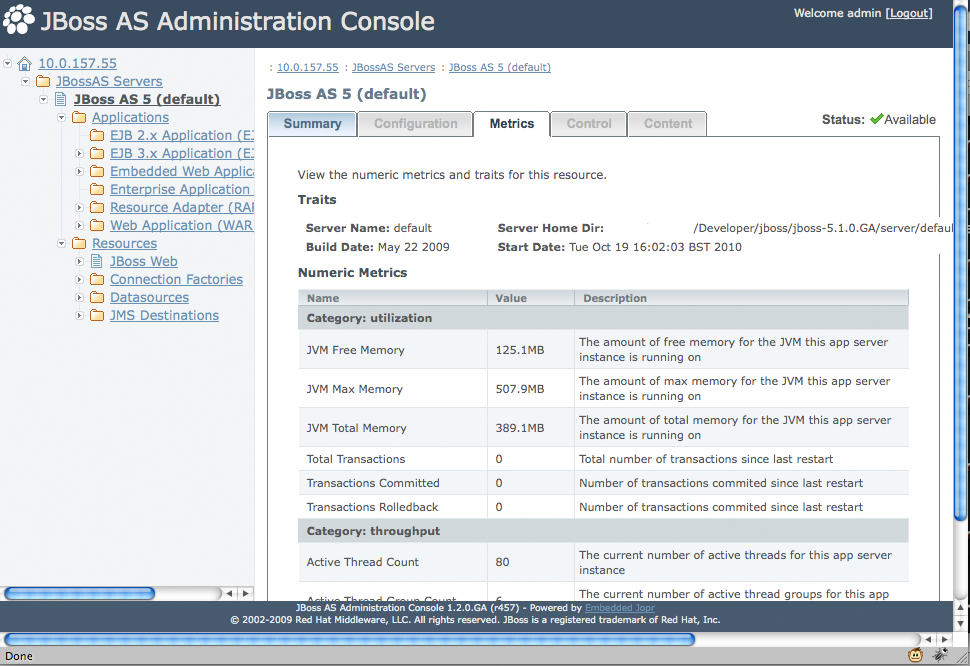Click the folder icon next to JBossAS Servers
Viewport: 970px width, 666px height.
(x=43, y=82)
